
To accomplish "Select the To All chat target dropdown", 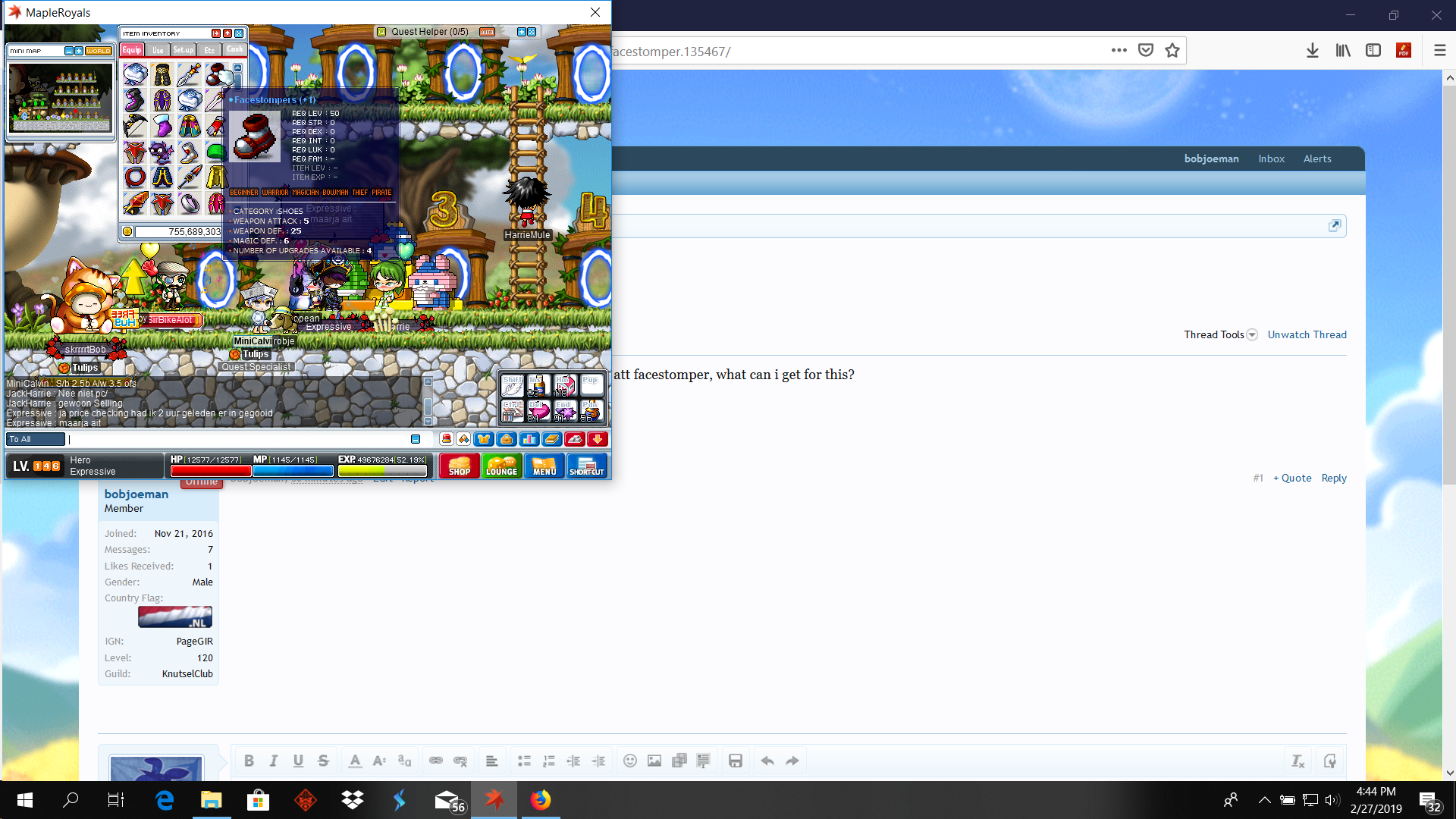I will click(x=36, y=439).
